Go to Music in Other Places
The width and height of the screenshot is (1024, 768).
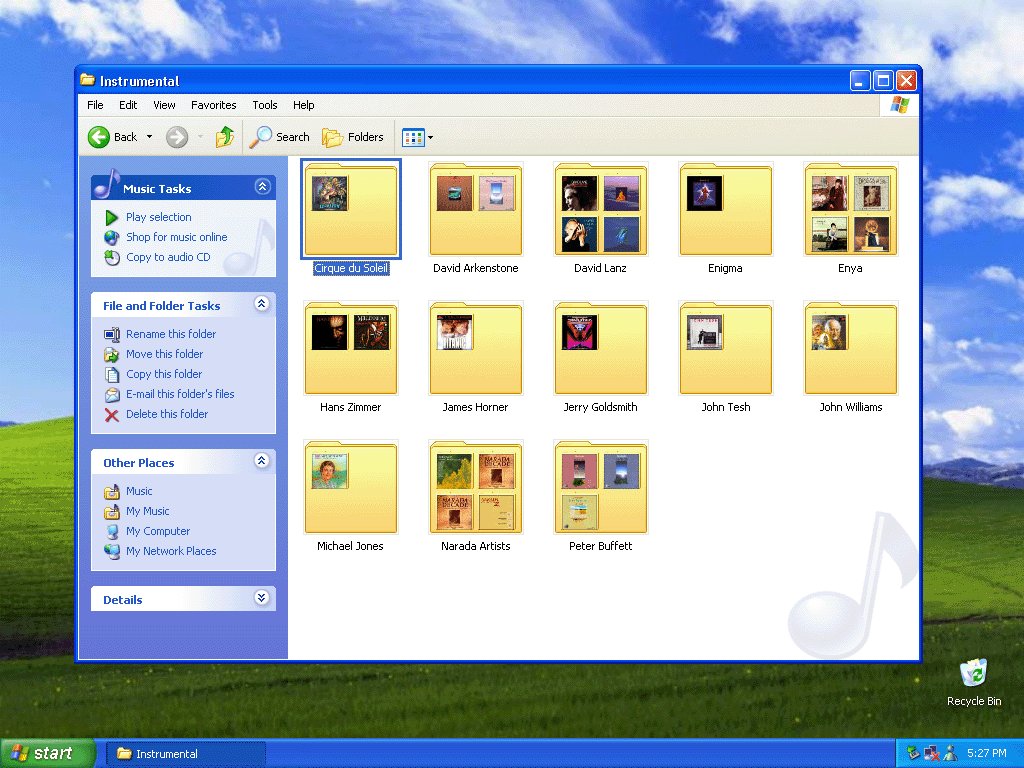tap(138, 491)
